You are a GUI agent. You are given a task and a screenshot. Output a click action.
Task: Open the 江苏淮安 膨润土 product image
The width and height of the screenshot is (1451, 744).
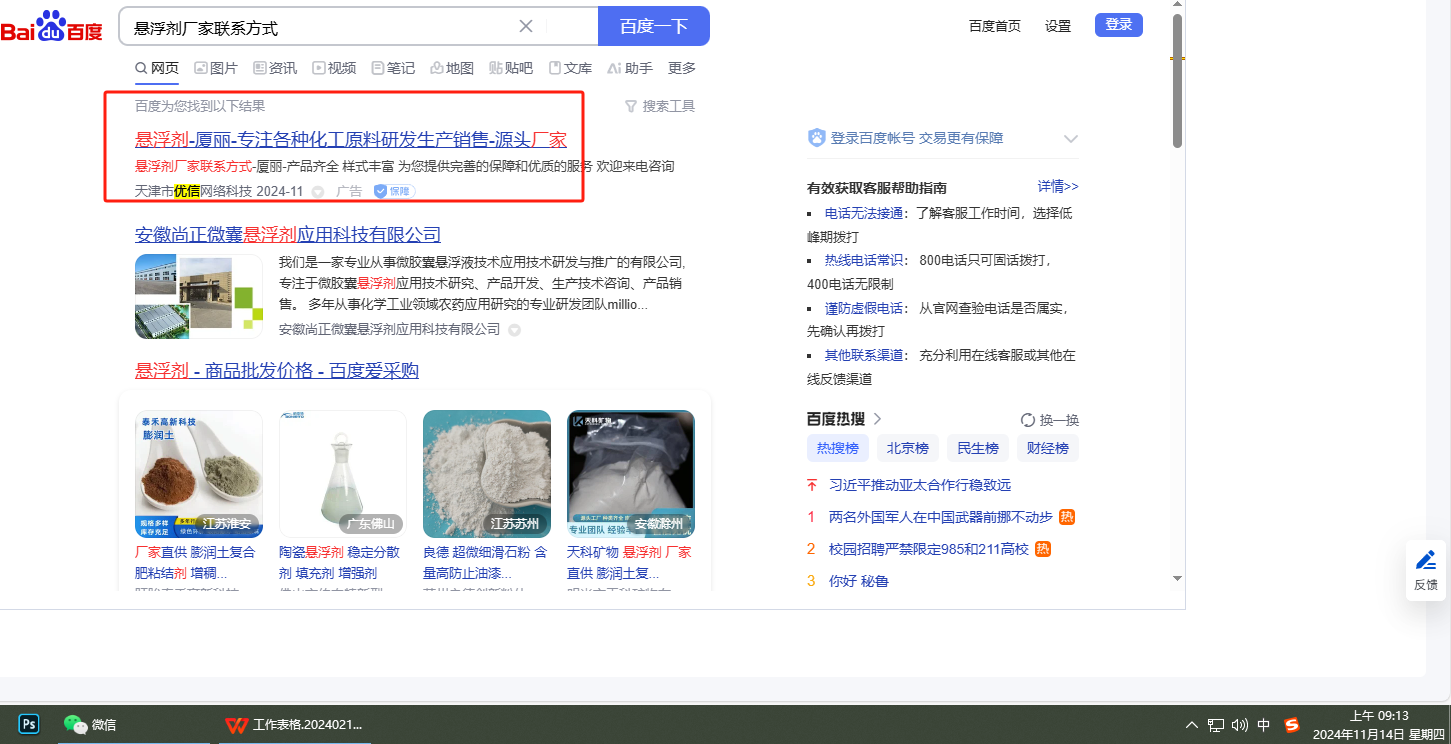(199, 474)
